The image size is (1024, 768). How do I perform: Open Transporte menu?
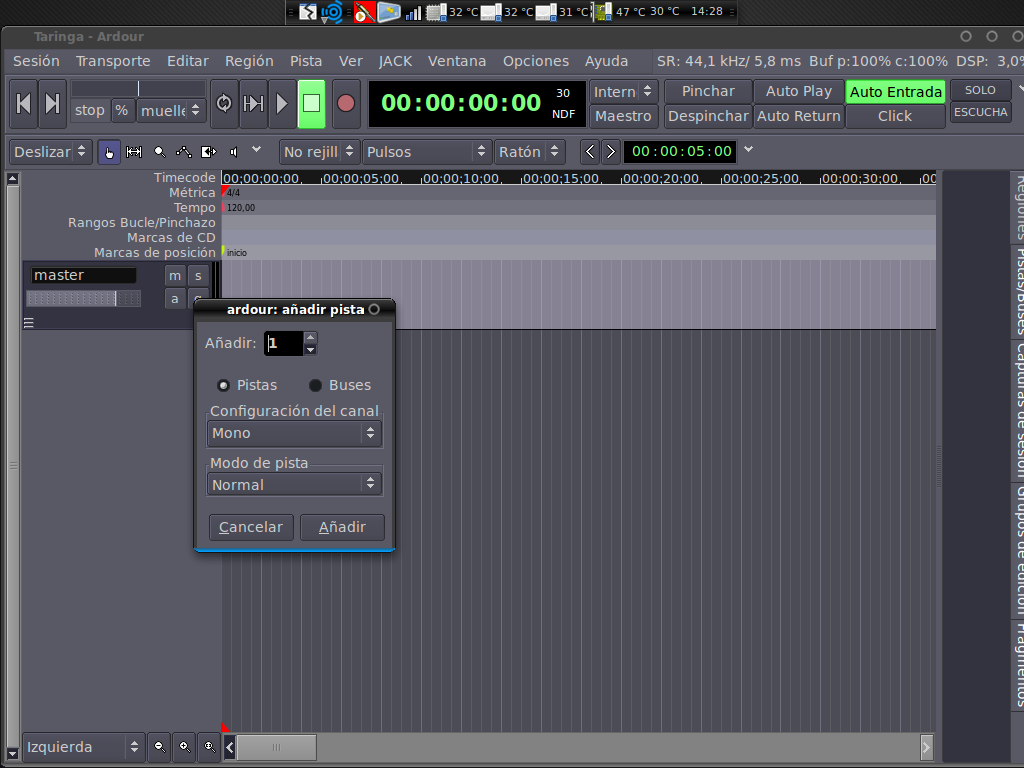(113, 61)
